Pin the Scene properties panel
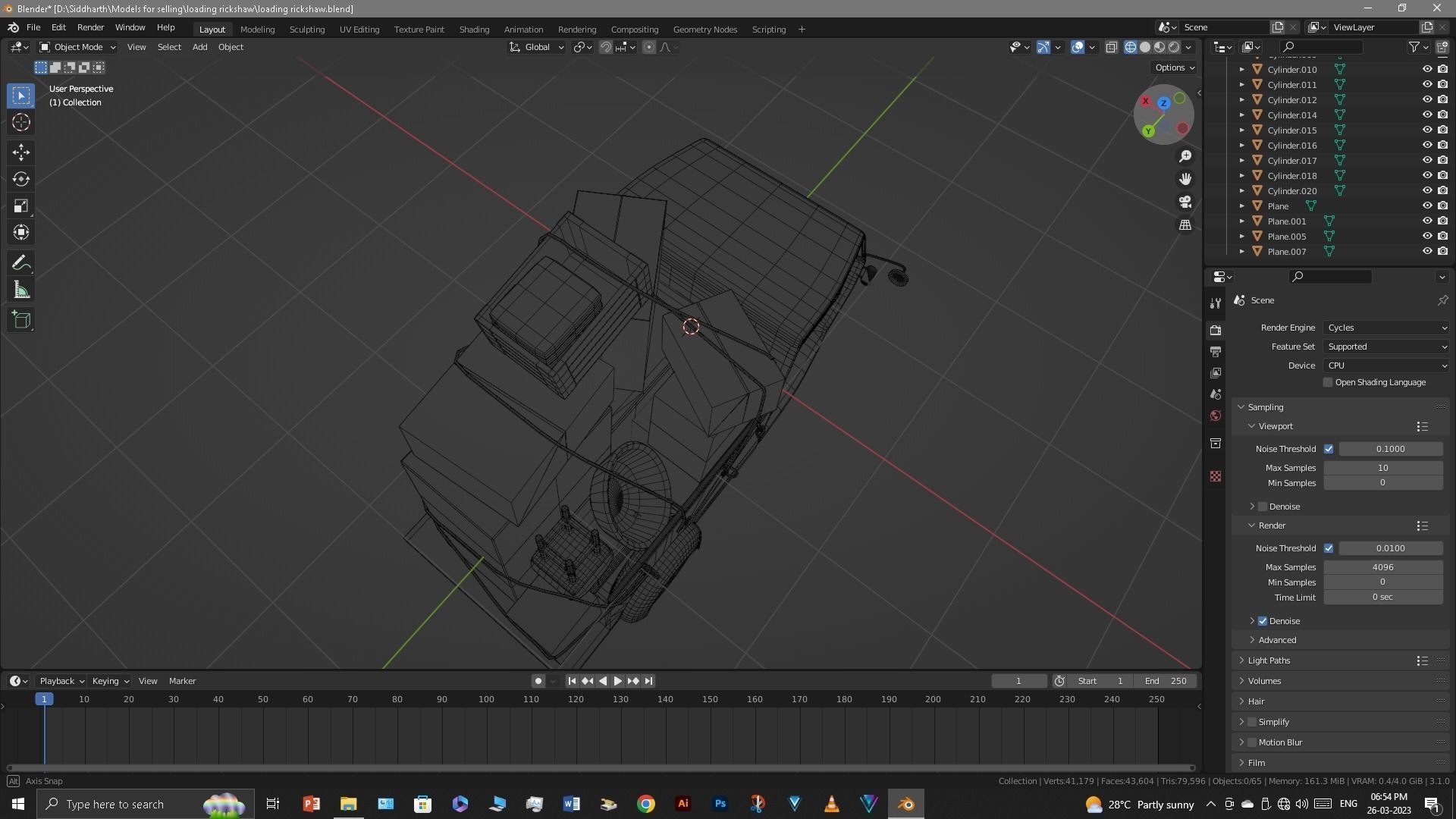The image size is (1456, 819). (1442, 300)
